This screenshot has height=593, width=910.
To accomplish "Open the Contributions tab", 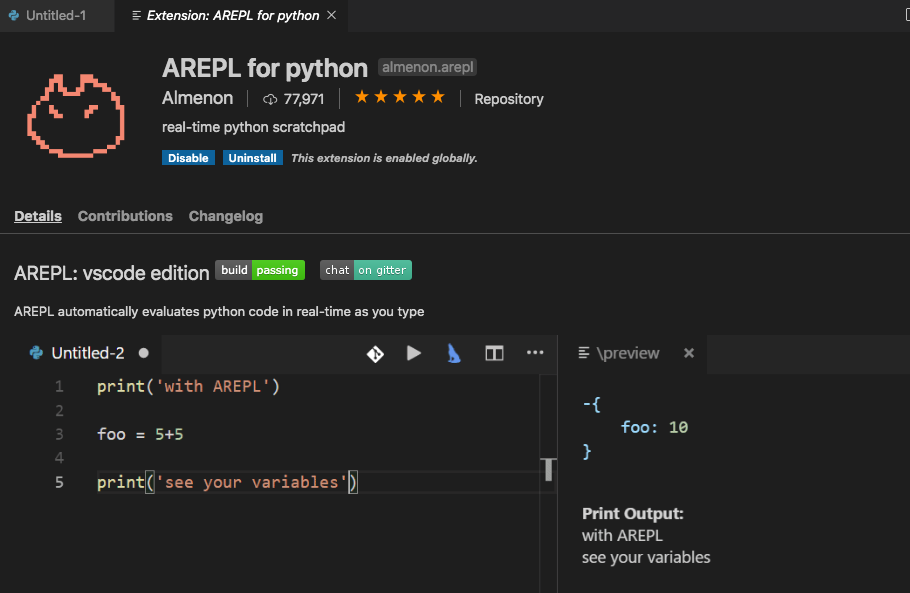I will pos(125,216).
